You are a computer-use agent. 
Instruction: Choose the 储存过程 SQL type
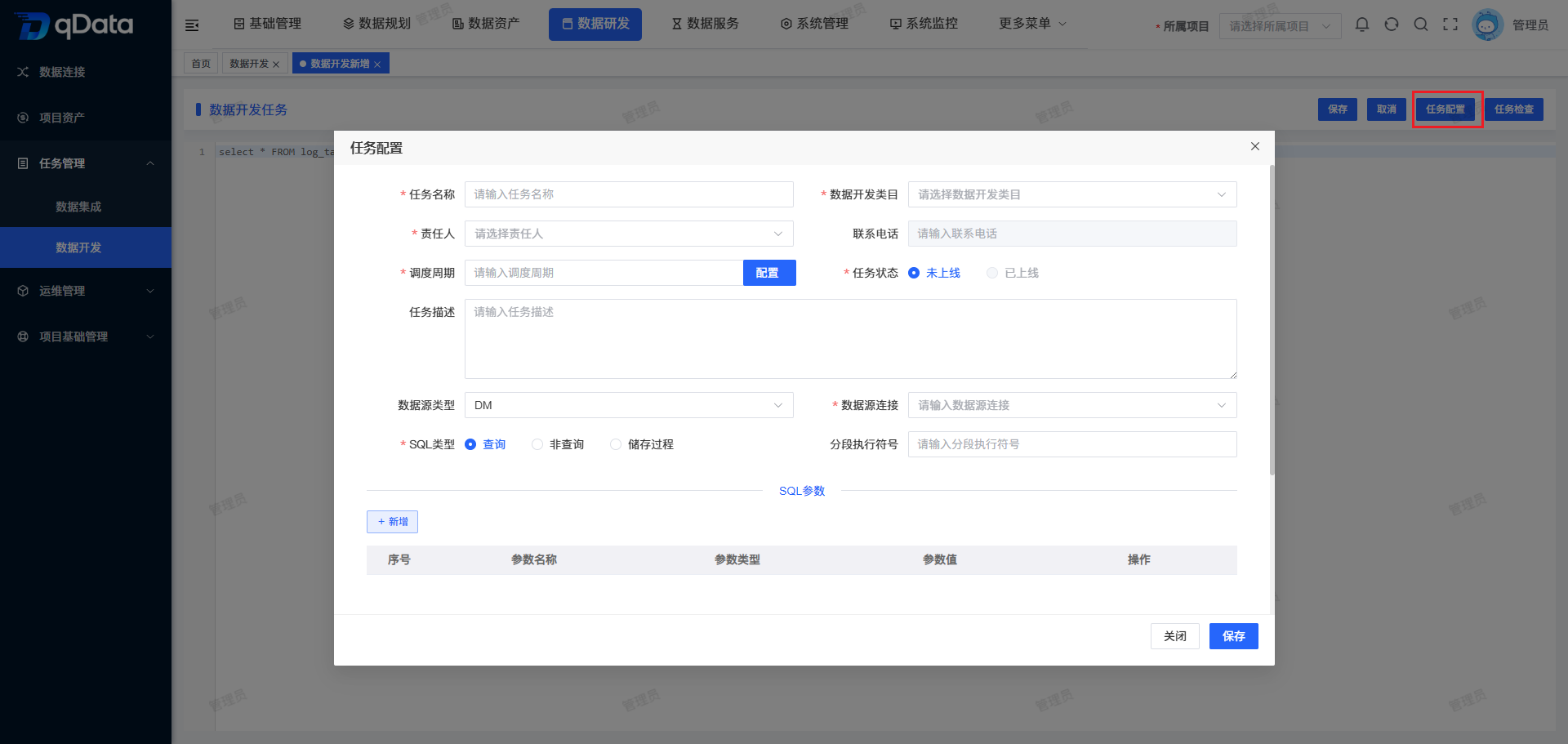click(x=616, y=444)
